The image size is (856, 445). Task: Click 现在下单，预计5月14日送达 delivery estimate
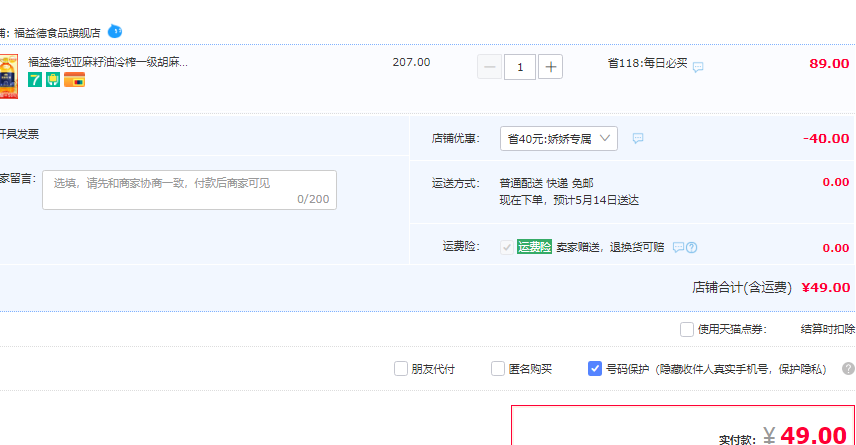coord(569,200)
